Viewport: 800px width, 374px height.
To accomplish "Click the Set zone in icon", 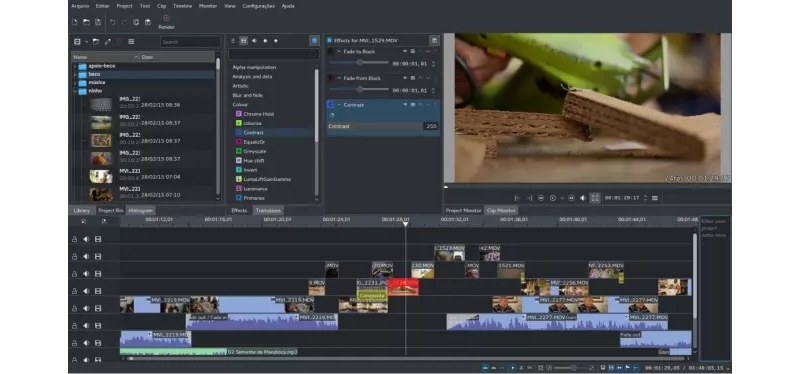I will point(517,198).
